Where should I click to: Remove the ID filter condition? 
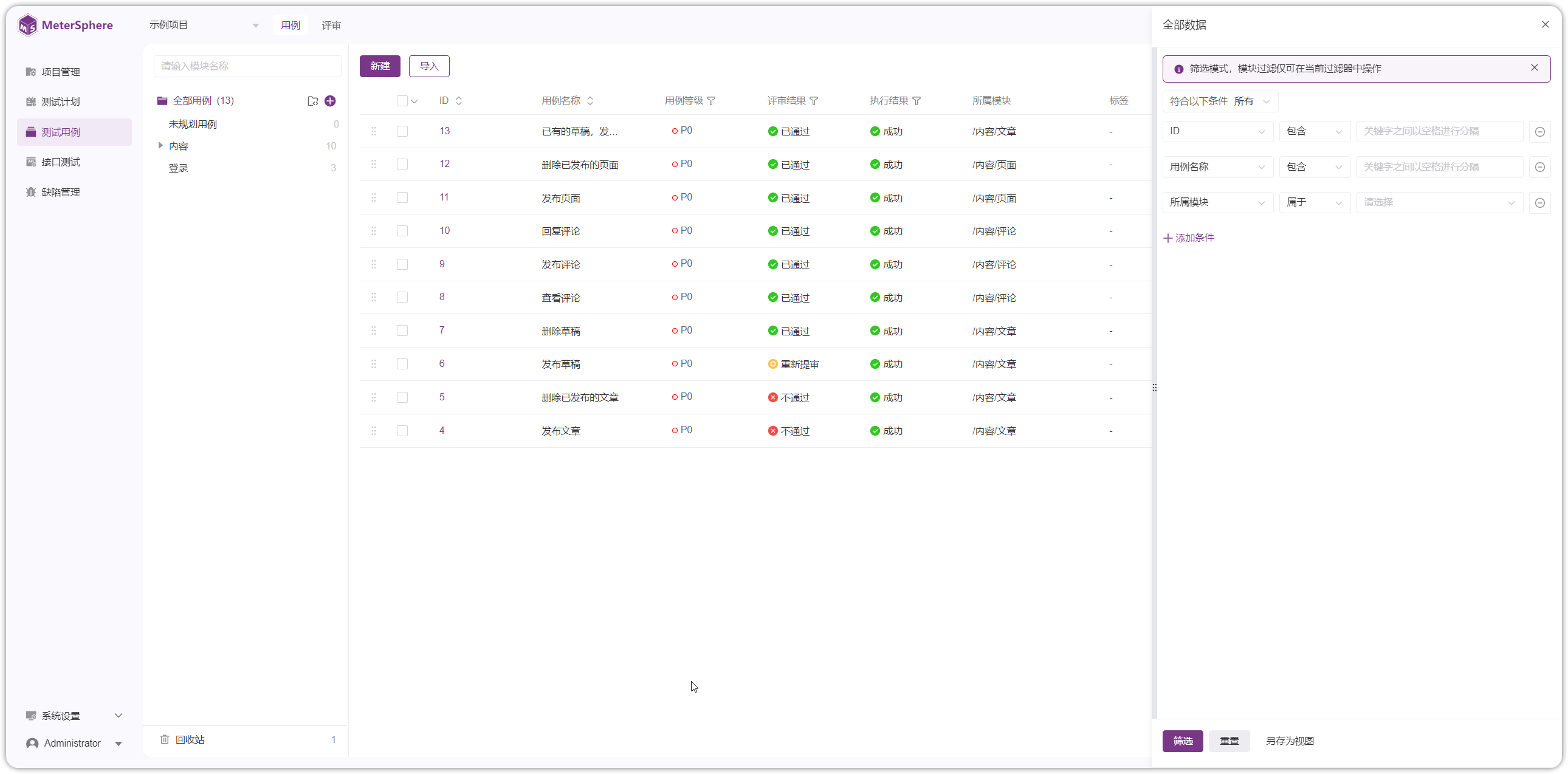(x=1540, y=131)
